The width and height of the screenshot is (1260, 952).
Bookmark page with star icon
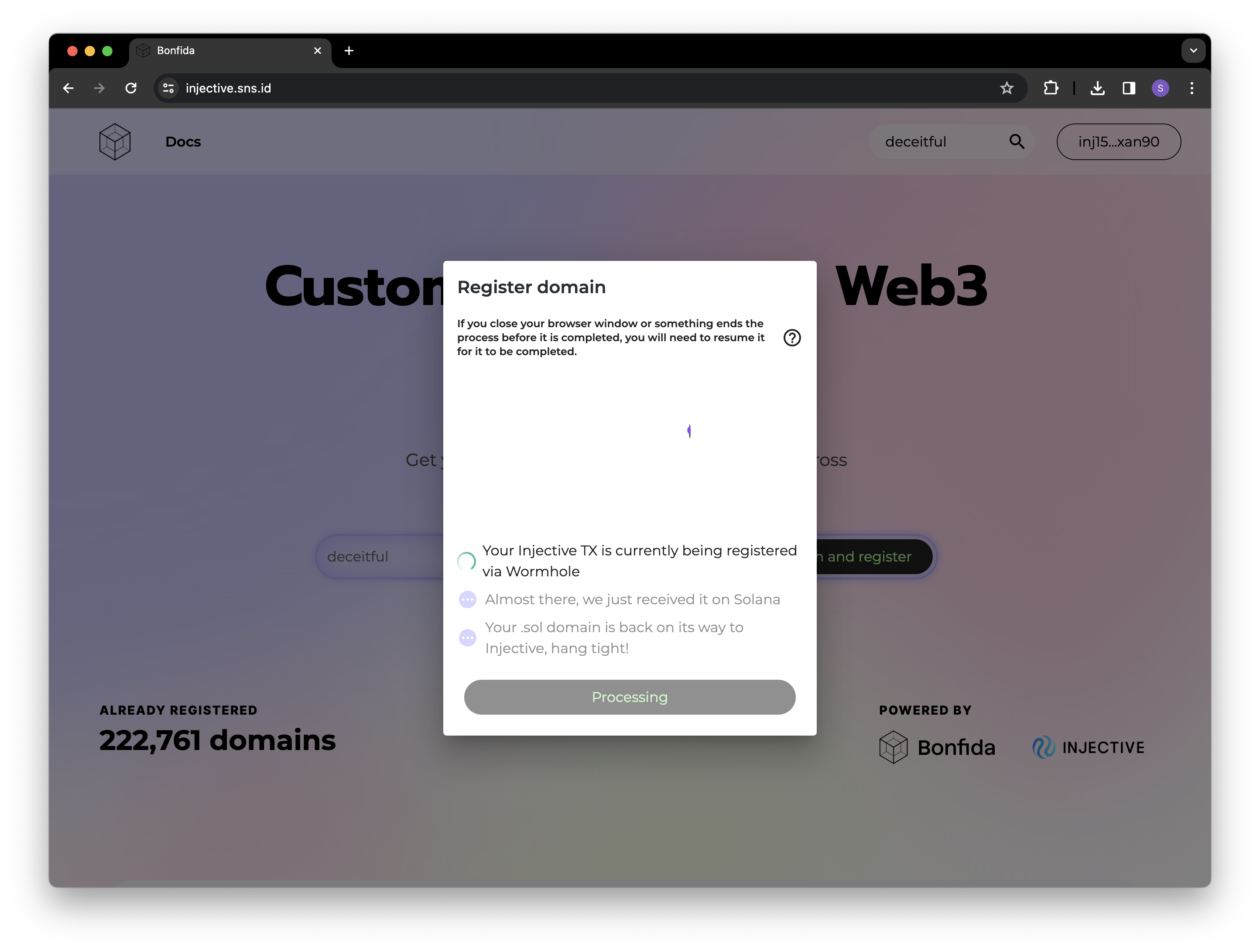coord(1007,88)
